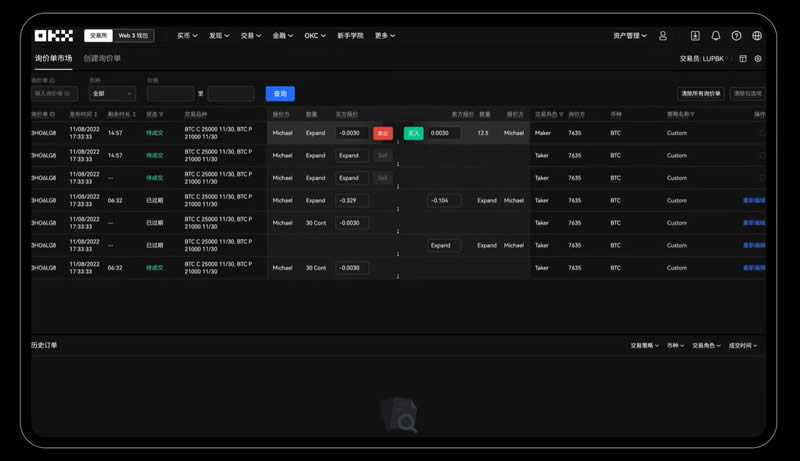The height and width of the screenshot is (461, 800).
Task: Switch to the 创建询价单 tab
Action: tap(102, 58)
